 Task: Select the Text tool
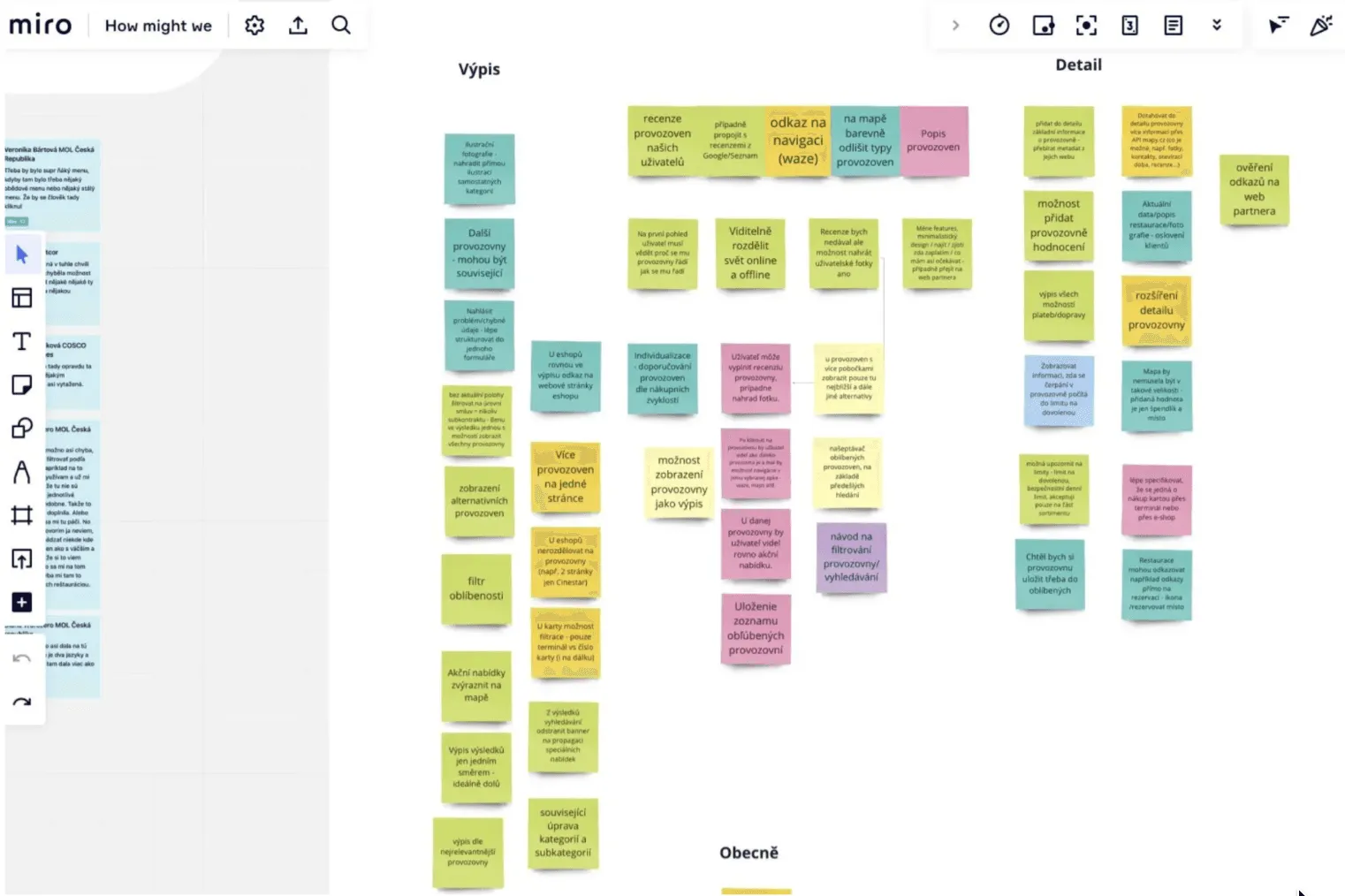22,341
